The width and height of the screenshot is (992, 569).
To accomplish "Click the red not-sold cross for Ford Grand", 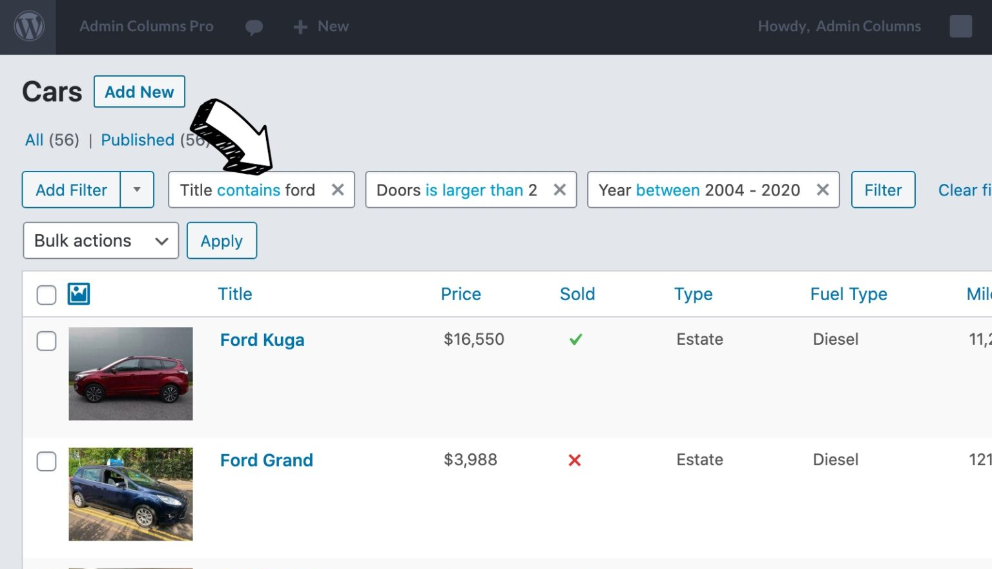I will tap(574, 460).
